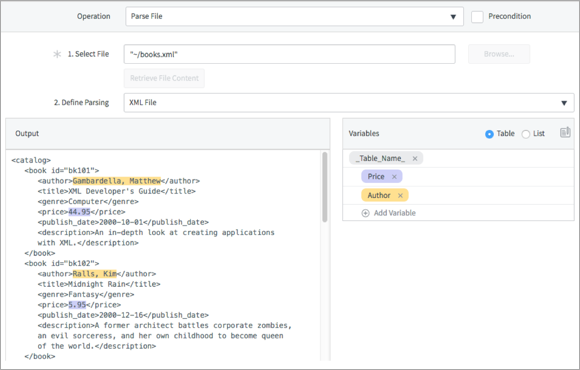Remove the Author variable via its X
The width and height of the screenshot is (580, 370).
[400, 196]
